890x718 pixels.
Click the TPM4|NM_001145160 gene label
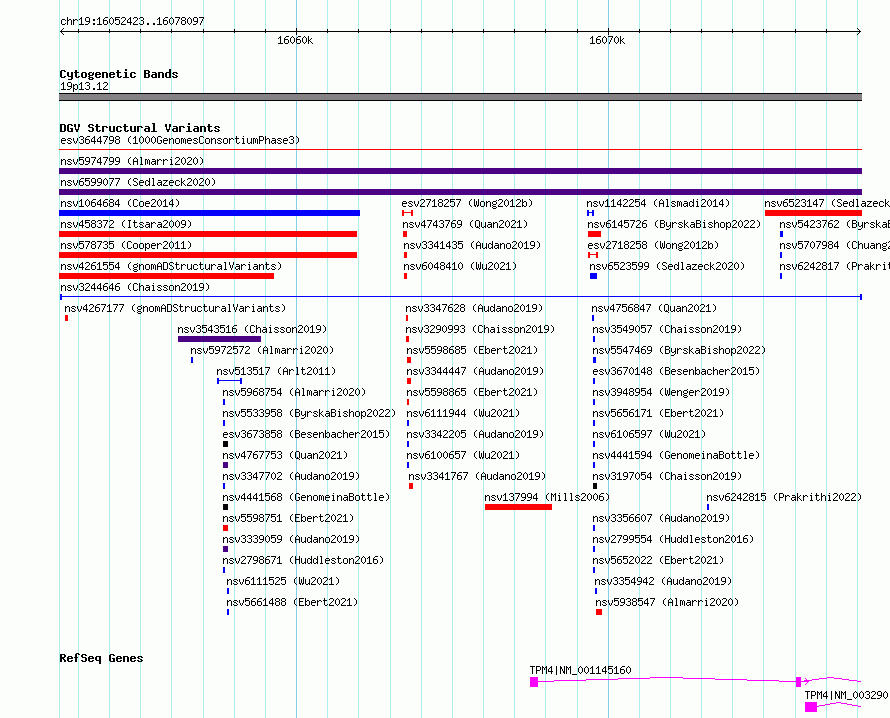[x=580, y=670]
